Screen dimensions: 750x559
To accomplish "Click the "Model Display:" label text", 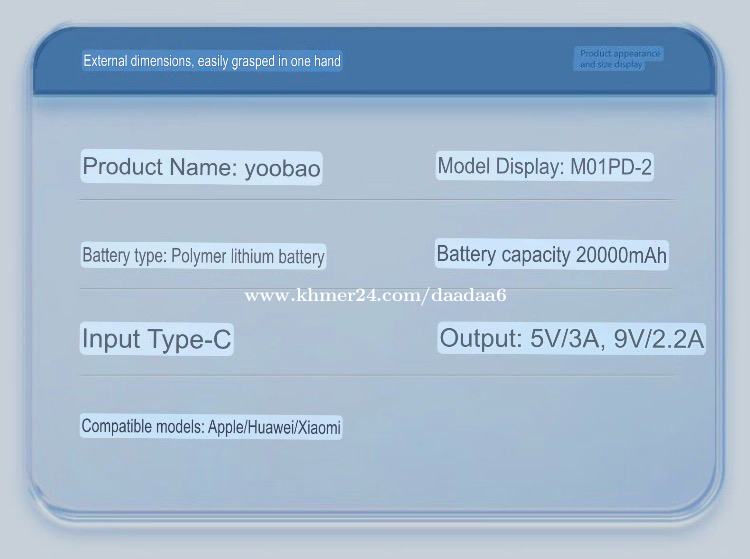I will pos(501,167).
